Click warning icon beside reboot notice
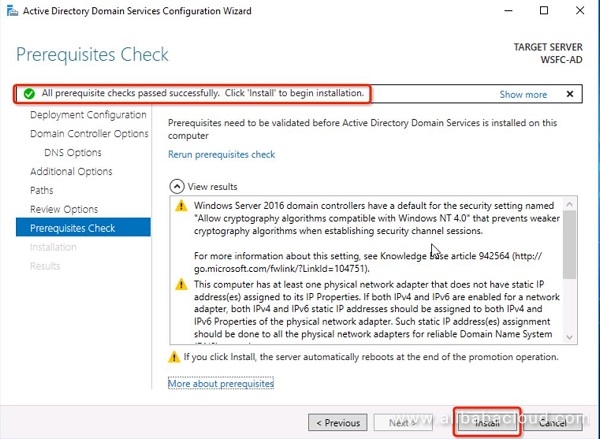This screenshot has height=439, width=600. point(174,357)
